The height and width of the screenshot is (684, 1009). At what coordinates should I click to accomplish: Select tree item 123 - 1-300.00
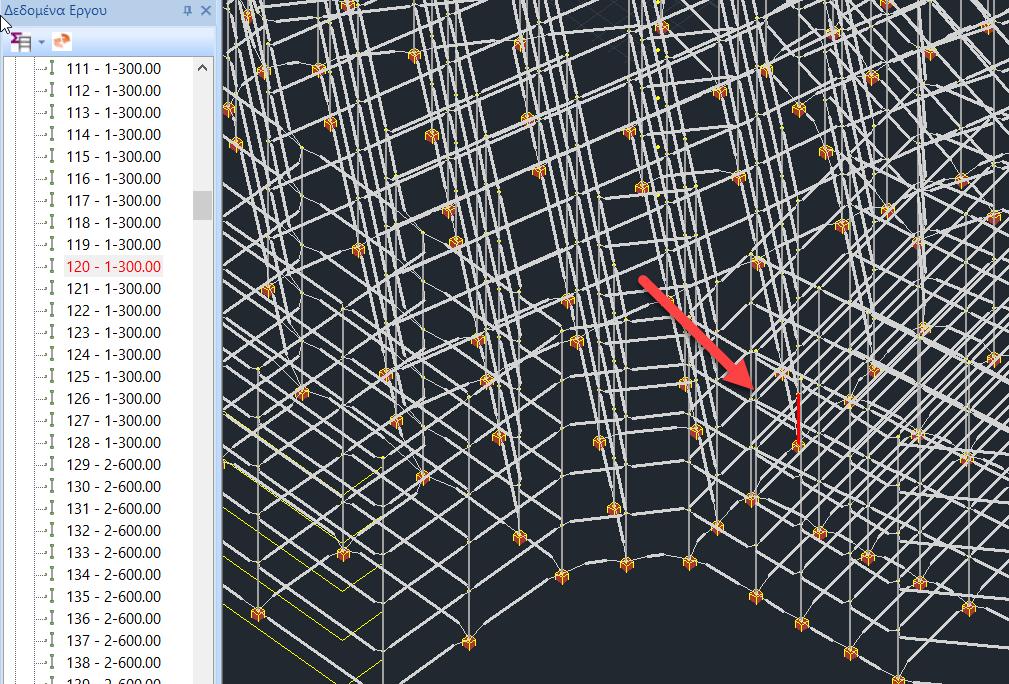pyautogui.click(x=113, y=333)
